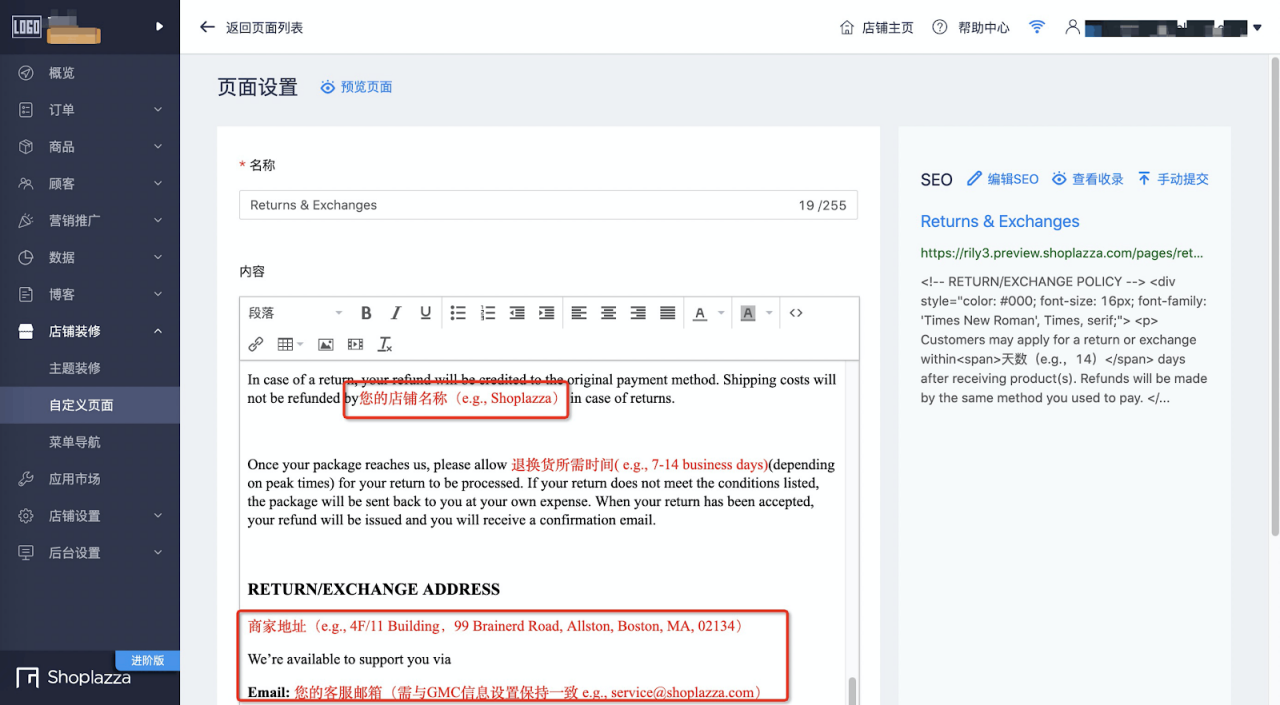Justify the text alignment

tap(668, 313)
